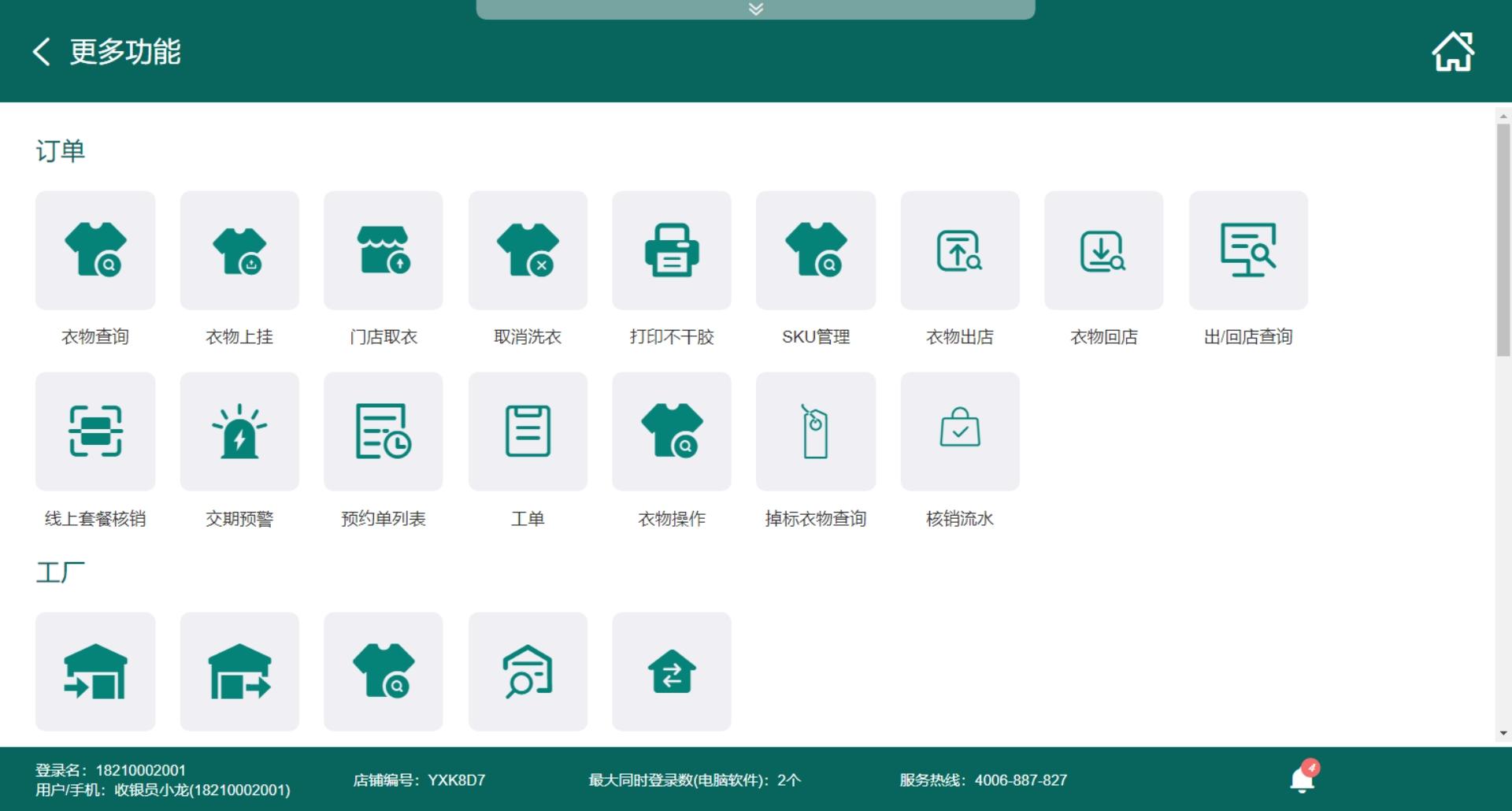Expand the top pull-down chevron bar
1512x811 pixels.
pos(755,9)
